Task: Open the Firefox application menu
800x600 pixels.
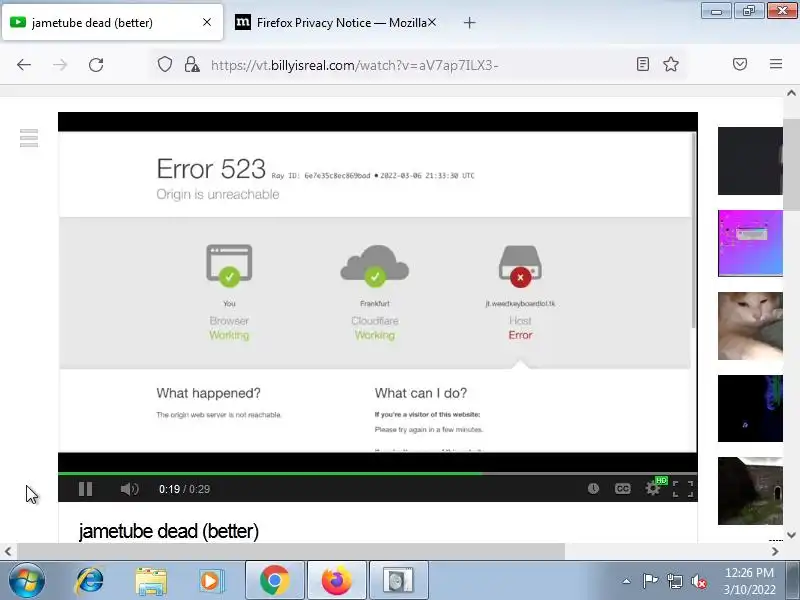Action: tap(776, 64)
